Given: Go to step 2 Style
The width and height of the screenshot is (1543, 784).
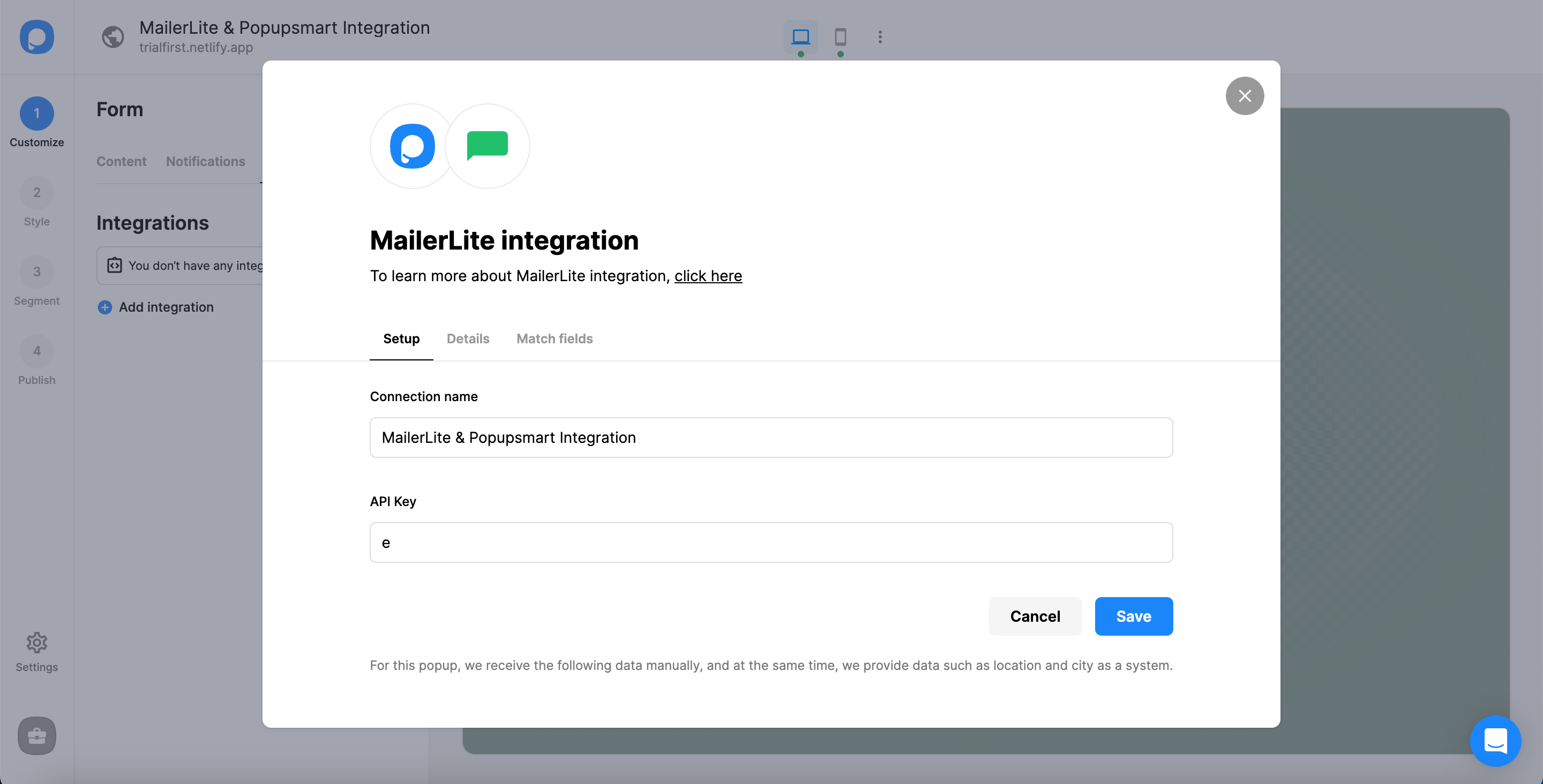Looking at the screenshot, I should point(36,202).
